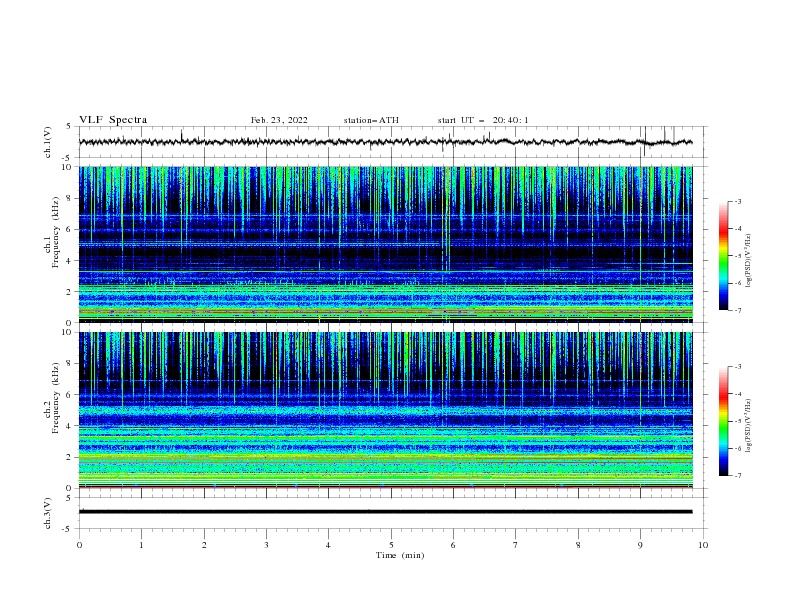Click the ch.3 thick black voltage trace
Image resolution: width=792 pixels, height=612 pixels.
[385, 512]
